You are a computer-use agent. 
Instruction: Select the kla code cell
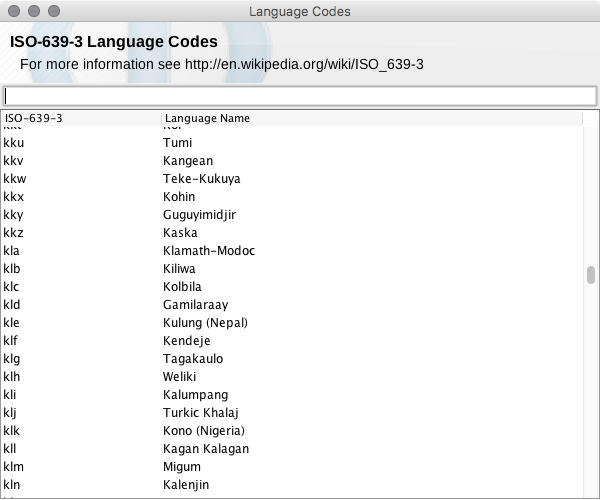point(11,251)
